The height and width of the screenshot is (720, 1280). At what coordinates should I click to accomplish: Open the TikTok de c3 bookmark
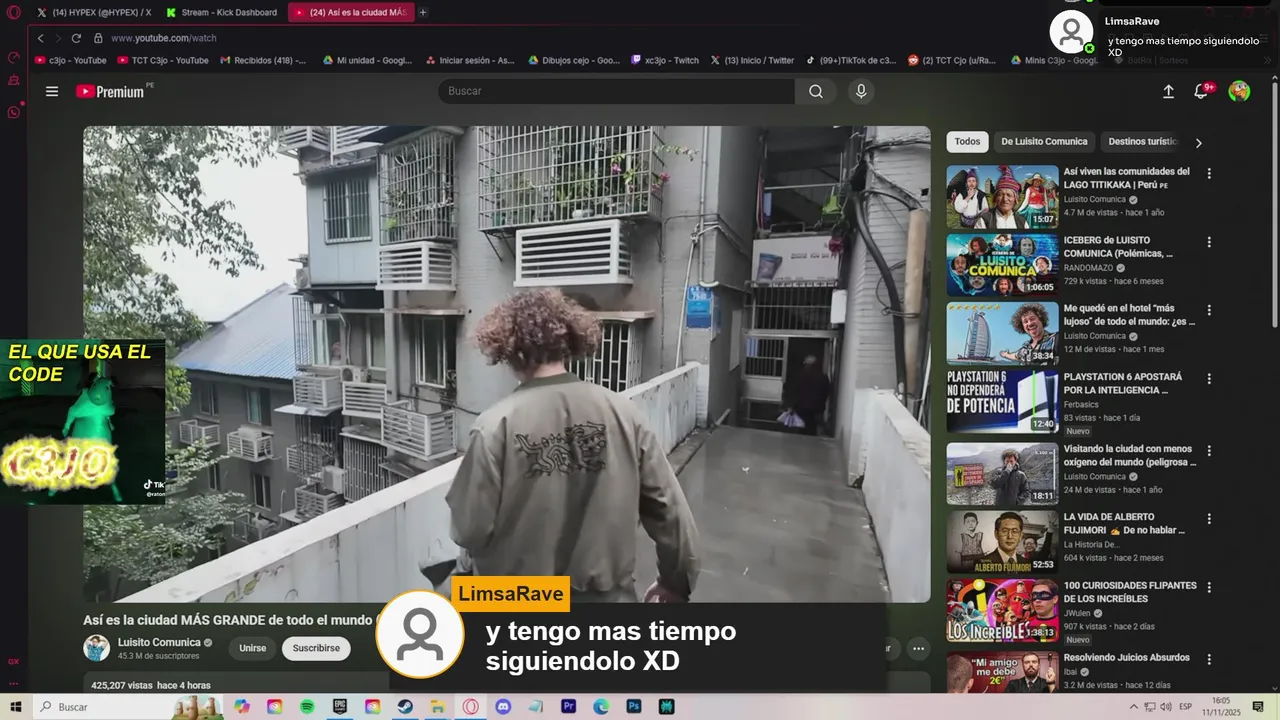click(x=851, y=60)
